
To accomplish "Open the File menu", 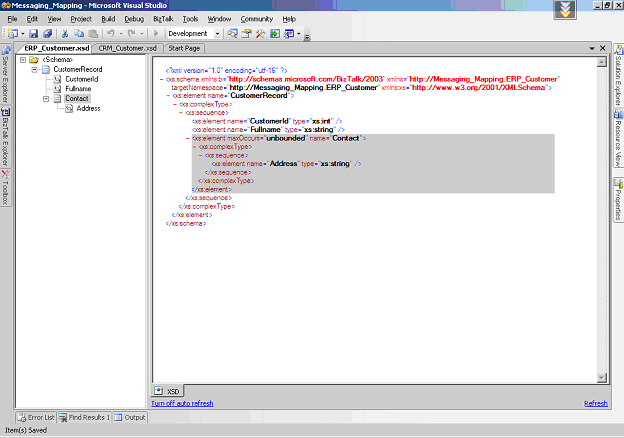I will coord(12,19).
